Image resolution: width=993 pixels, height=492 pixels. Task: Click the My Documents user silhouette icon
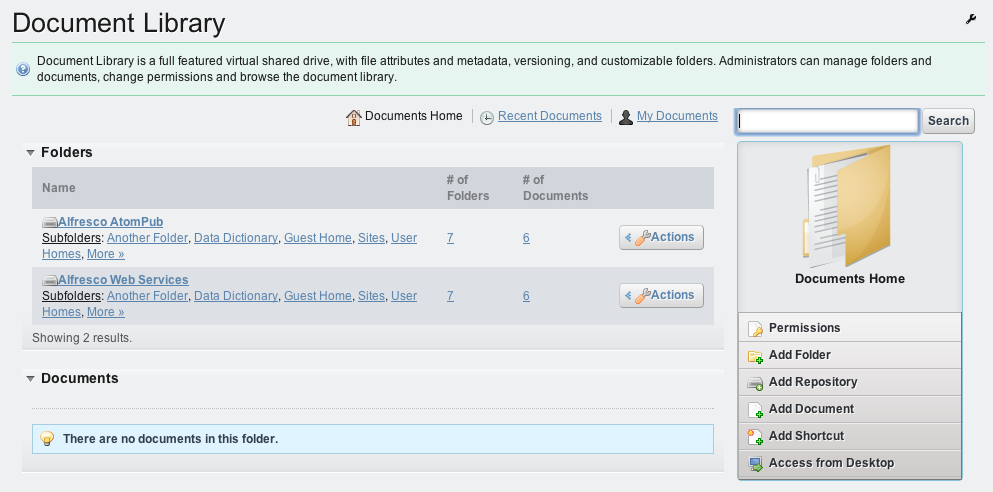tap(626, 117)
